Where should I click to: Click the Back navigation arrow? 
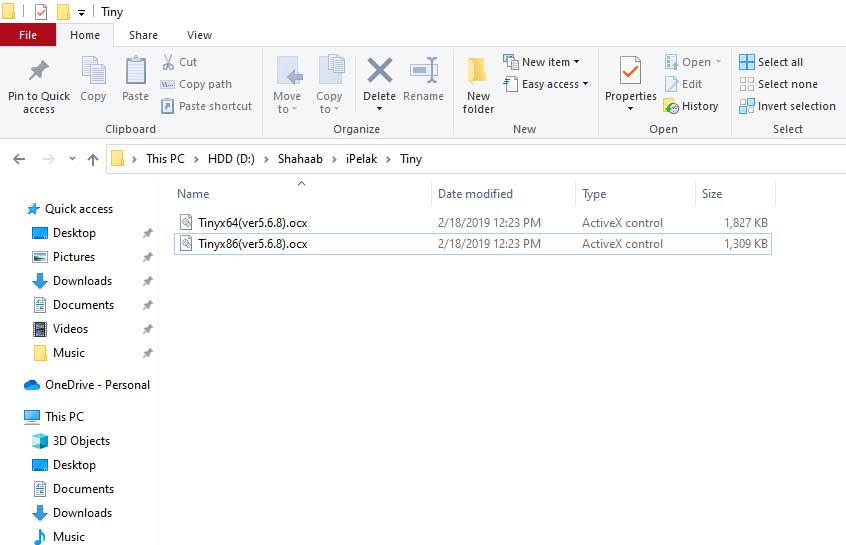19,159
